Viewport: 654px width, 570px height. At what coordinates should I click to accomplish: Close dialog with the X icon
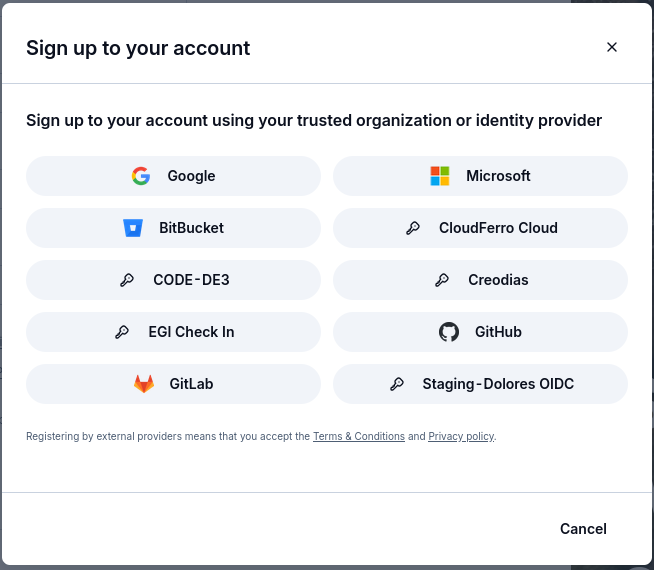tap(611, 47)
